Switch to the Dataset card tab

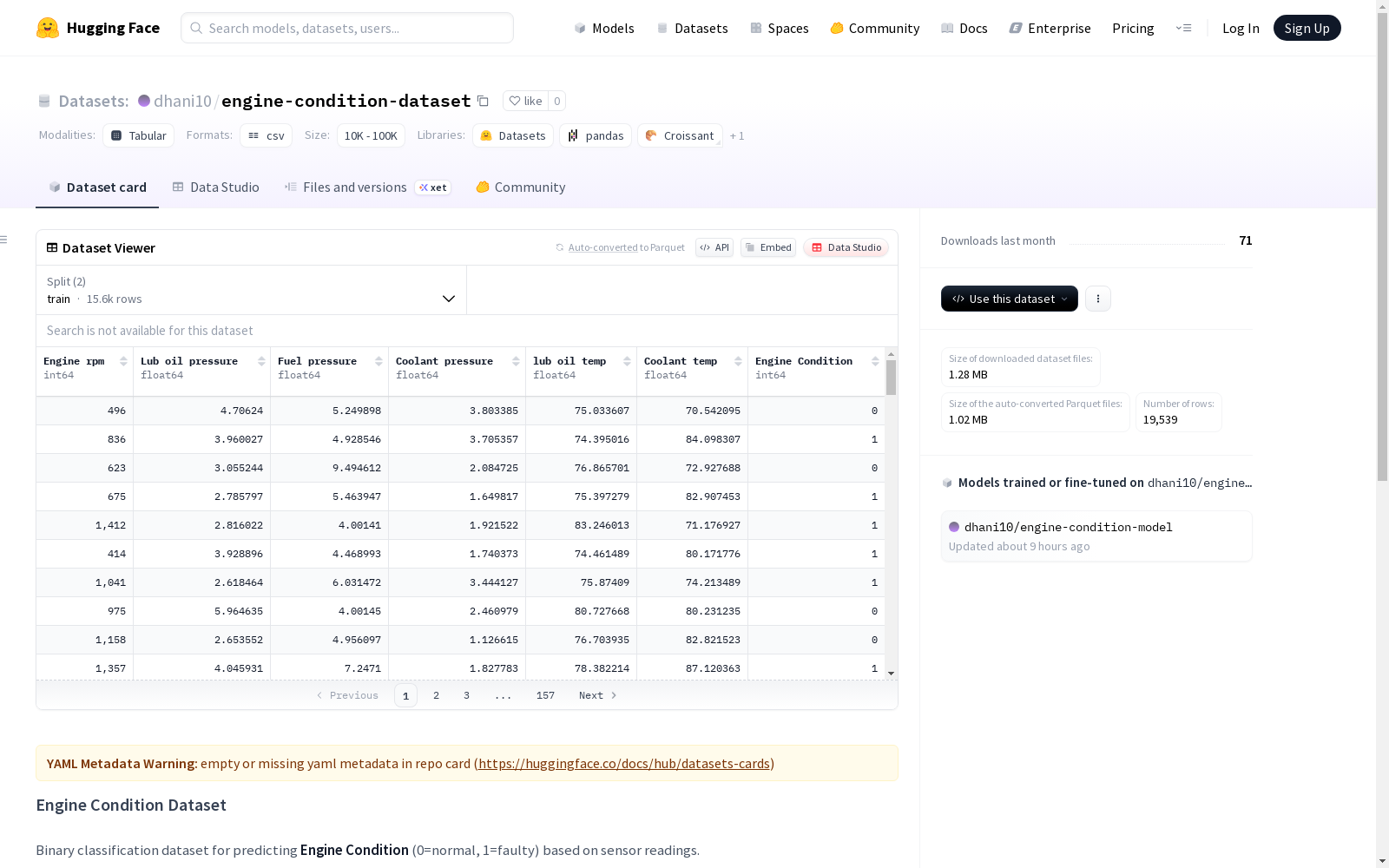(97, 187)
